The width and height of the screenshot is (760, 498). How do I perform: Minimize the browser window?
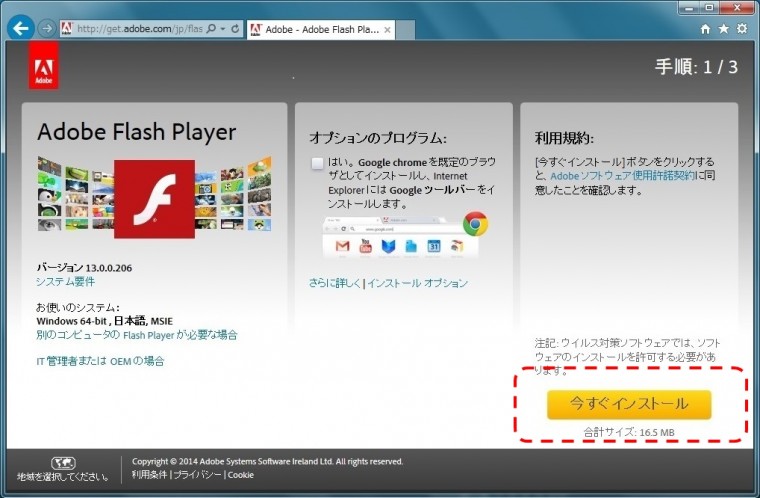(689, 8)
